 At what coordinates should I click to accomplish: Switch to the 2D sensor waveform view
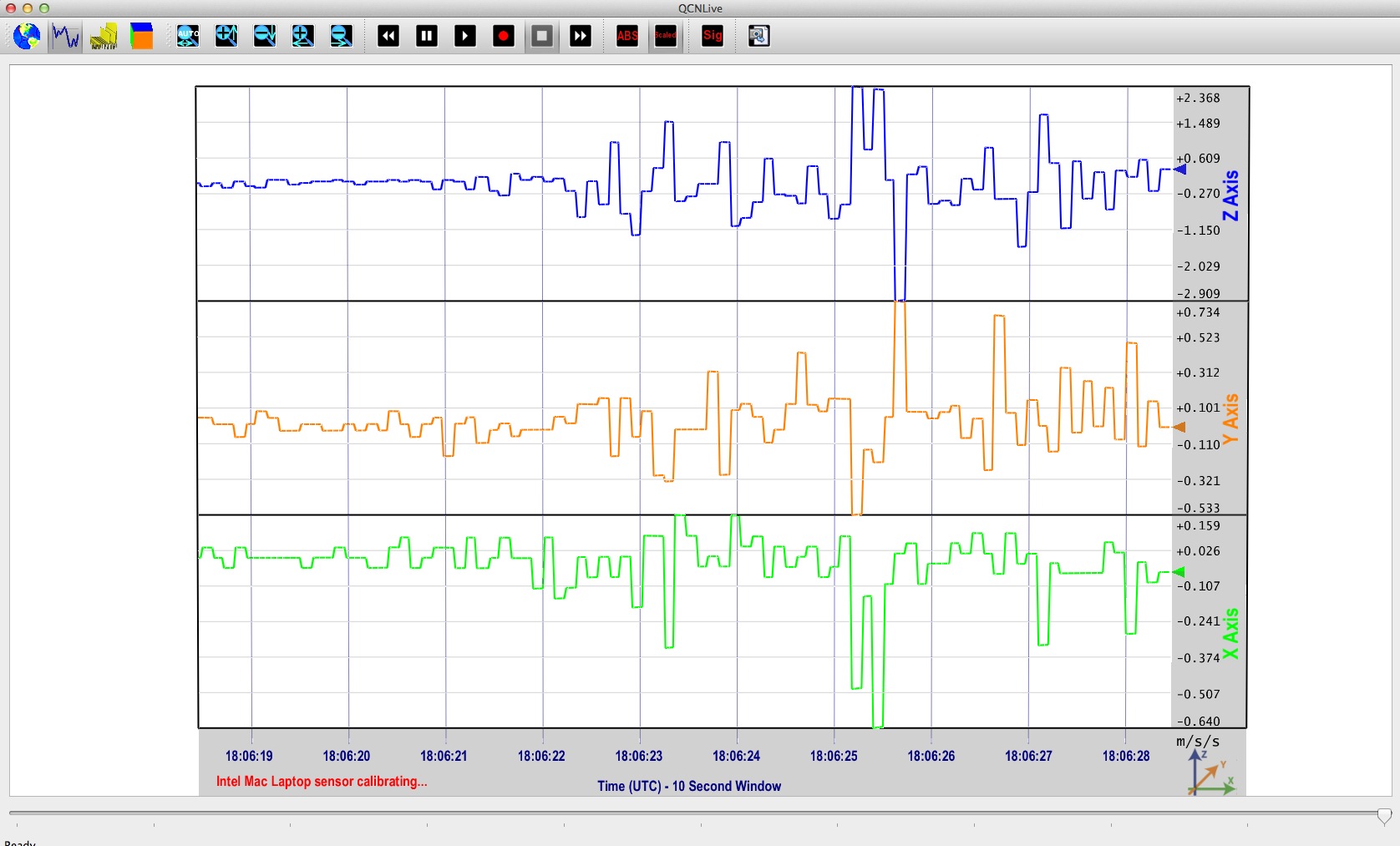coord(65,36)
